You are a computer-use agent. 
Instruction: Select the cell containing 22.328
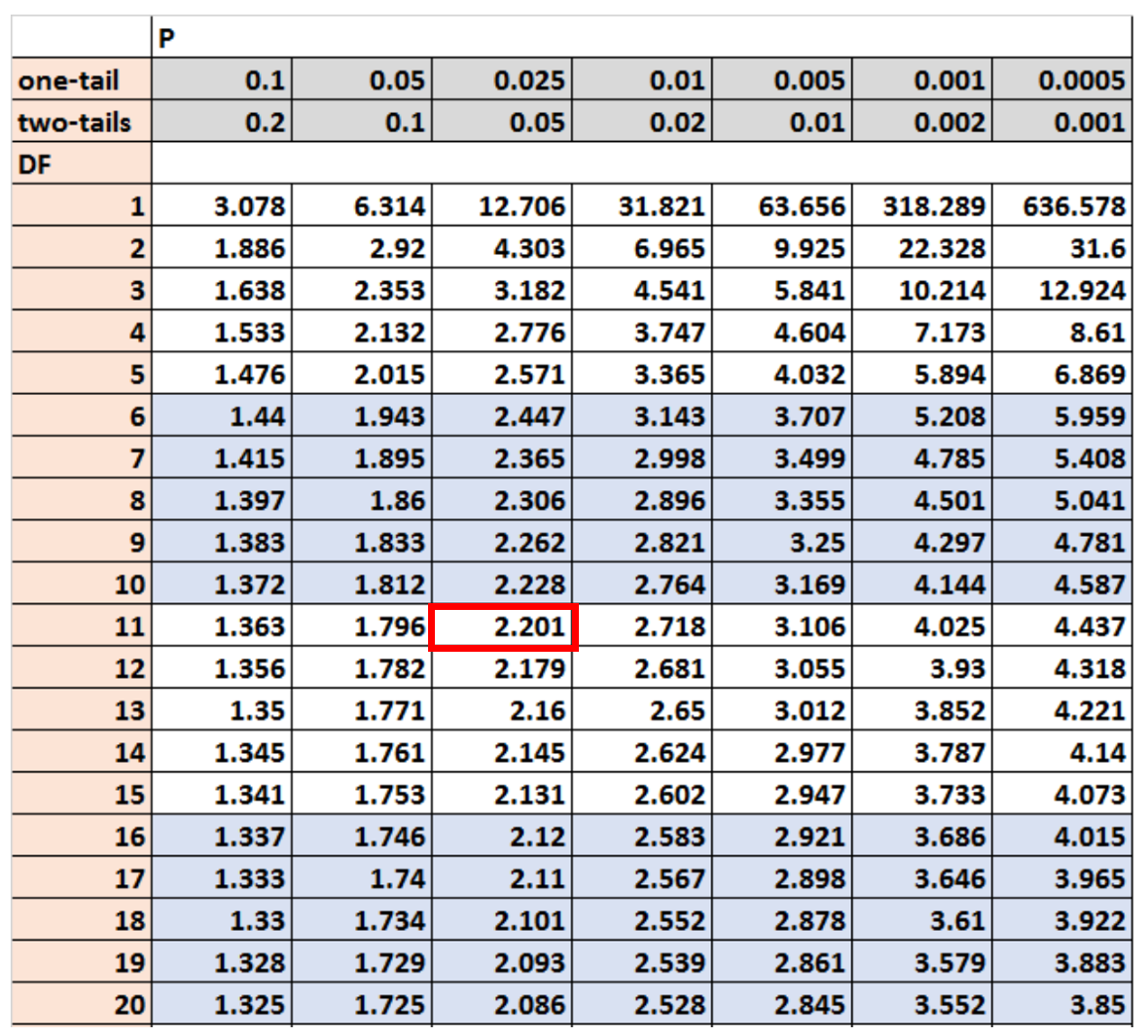click(922, 248)
